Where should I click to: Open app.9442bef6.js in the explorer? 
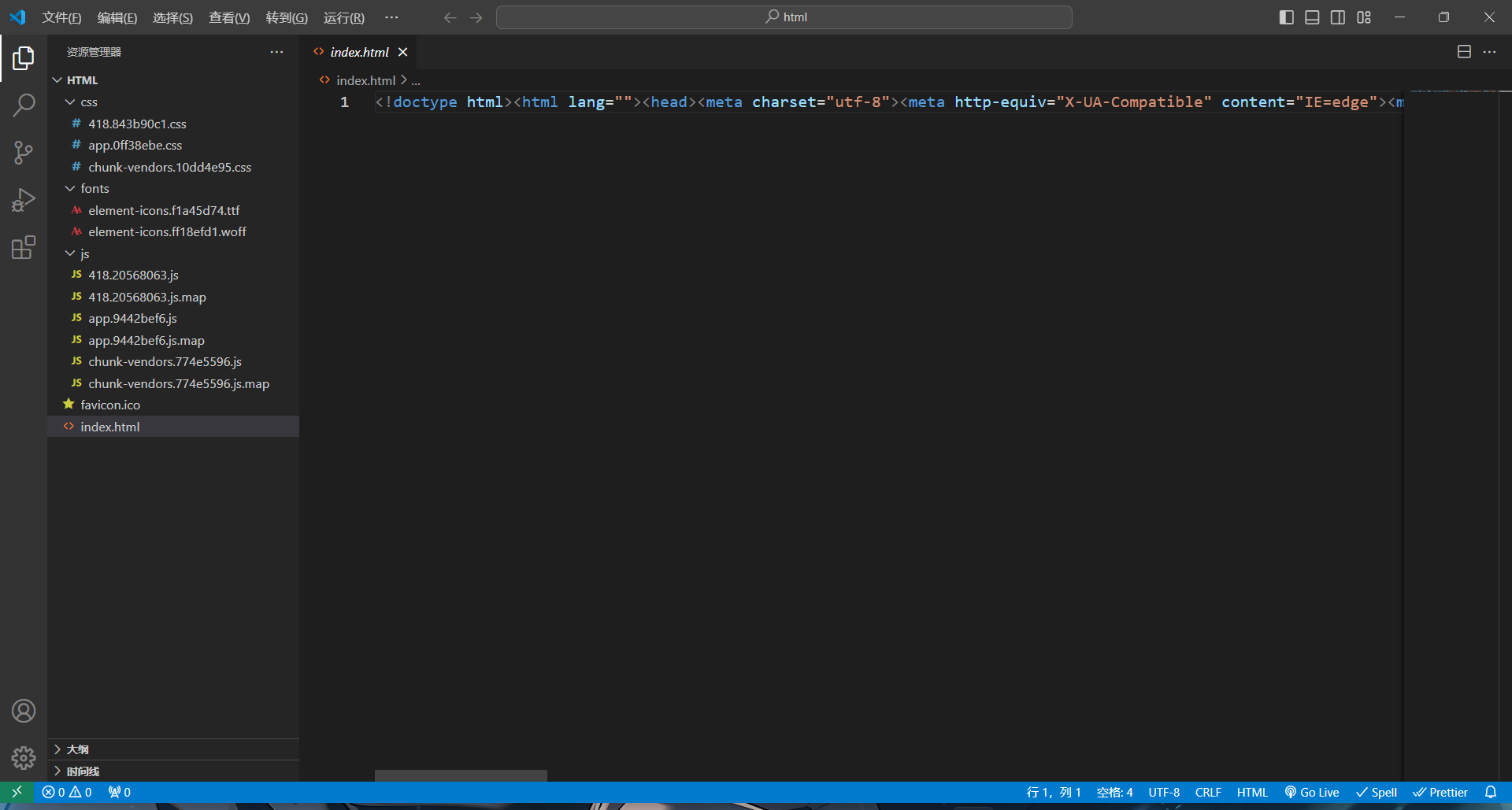point(132,319)
